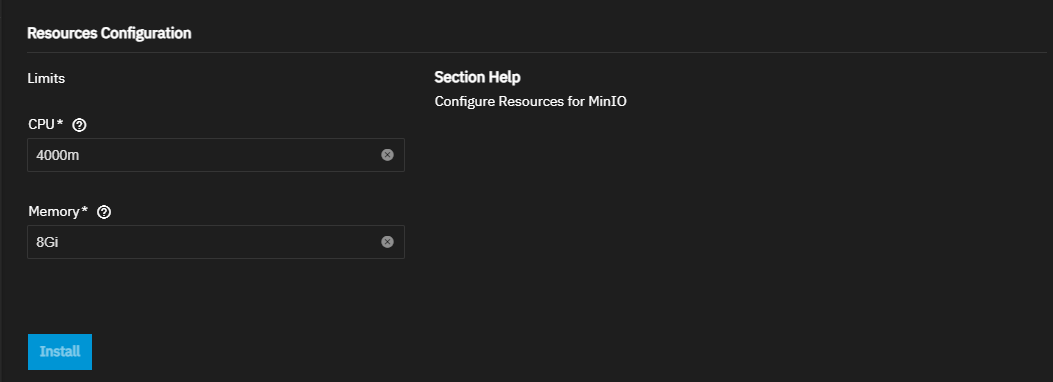
Task: Click the Install button
Action: pos(60,352)
